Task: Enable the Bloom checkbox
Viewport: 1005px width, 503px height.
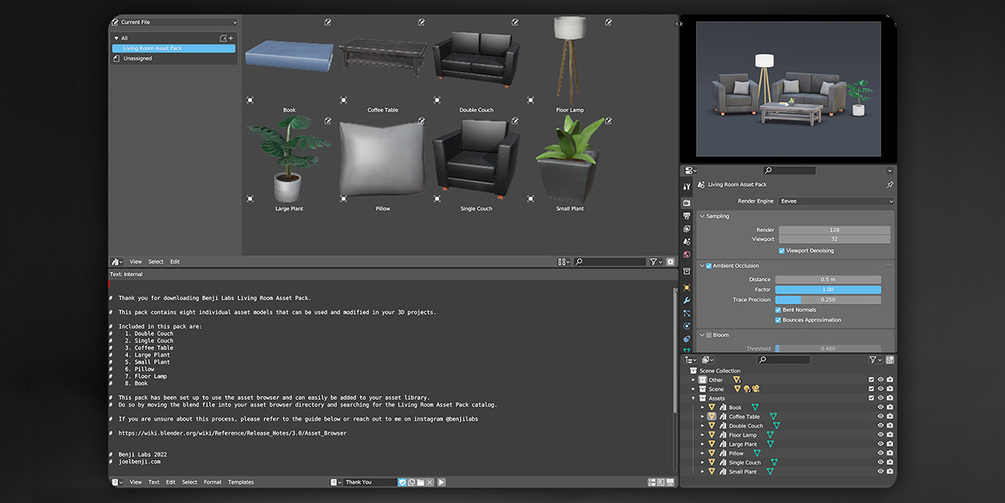Action: tap(709, 335)
